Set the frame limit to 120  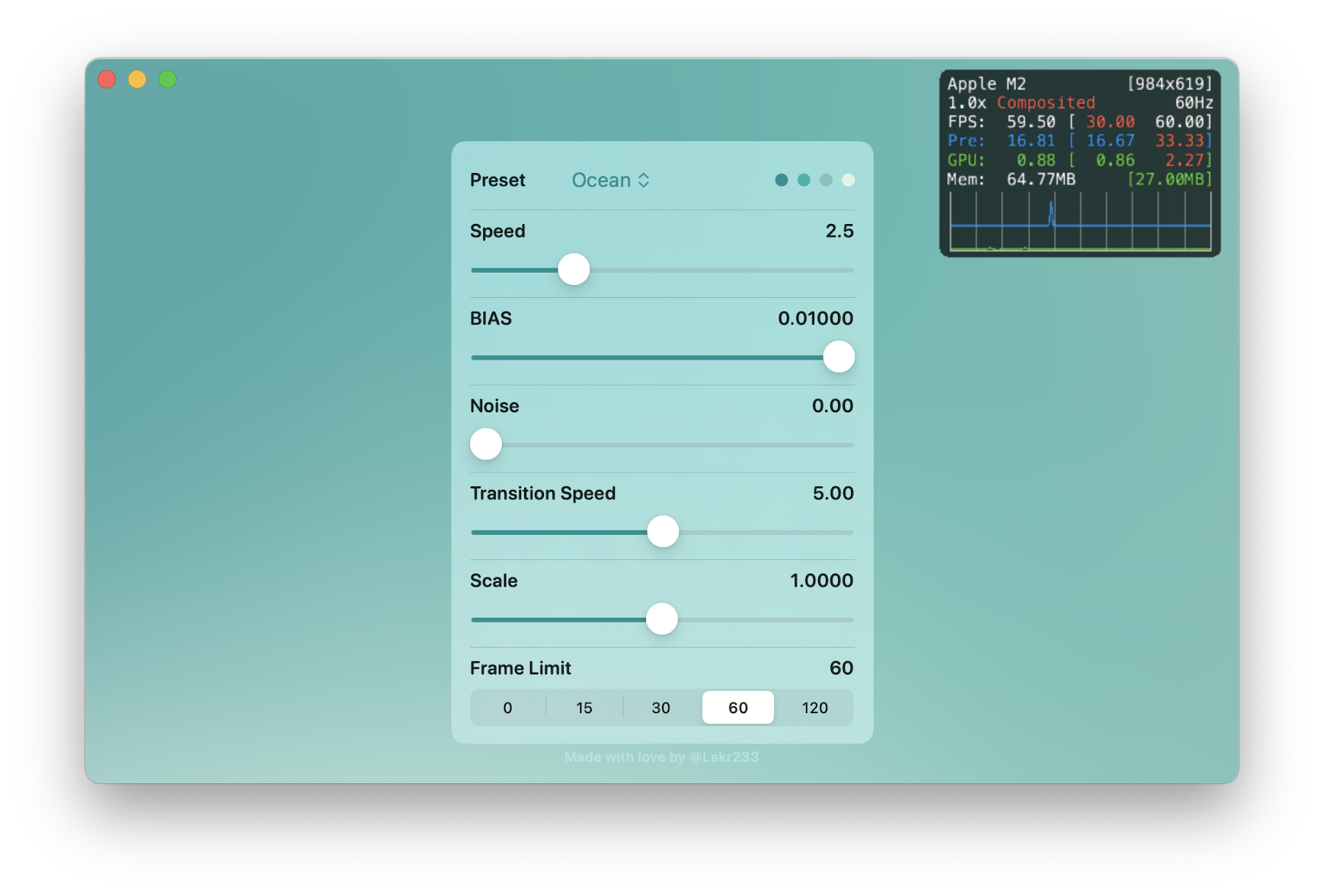pos(815,708)
